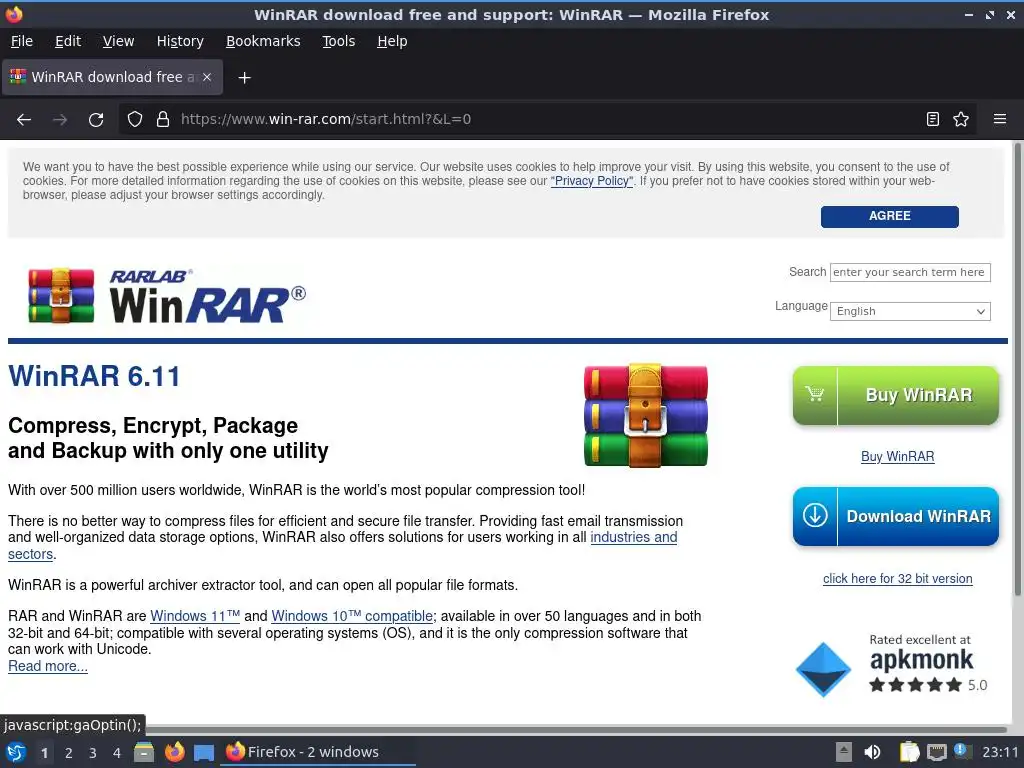This screenshot has width=1024, height=768.
Task: Click the green Buy WinRAR button
Action: [x=895, y=395]
